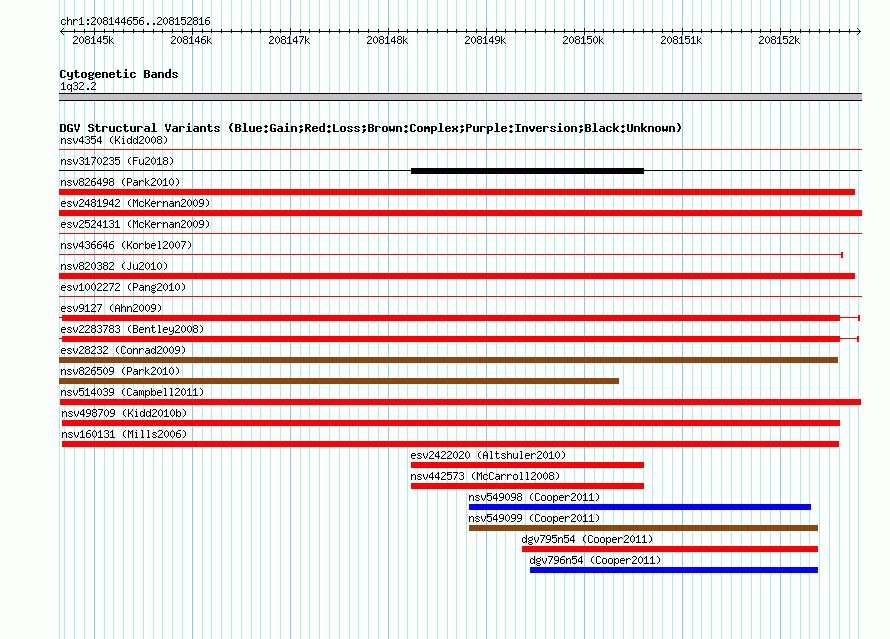Viewport: 890px width, 639px height.
Task: Open the nsv442573 (McCarroll2008) label
Action: (x=485, y=476)
